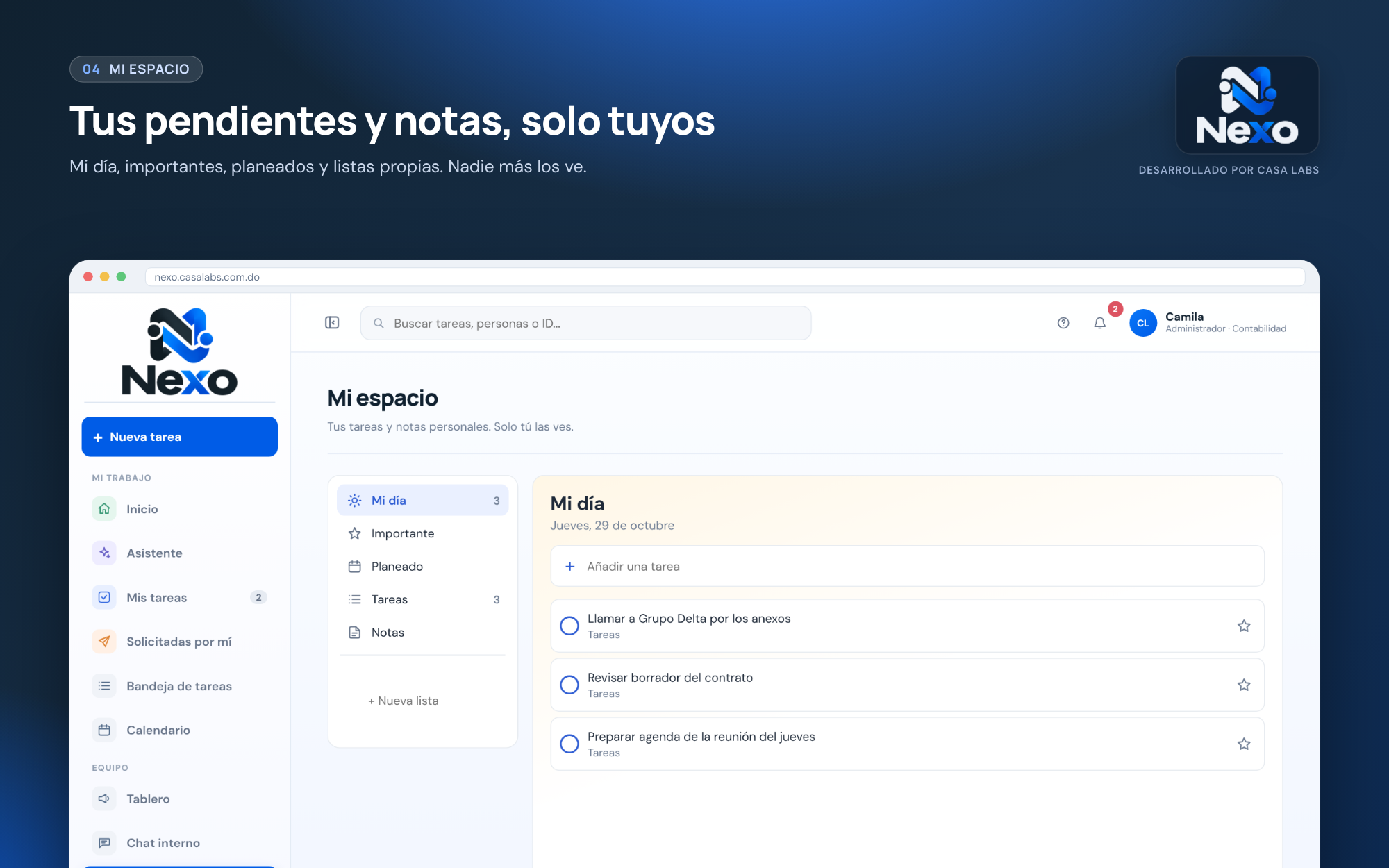Open the help question mark icon
The width and height of the screenshot is (1389, 868).
pyautogui.click(x=1063, y=323)
